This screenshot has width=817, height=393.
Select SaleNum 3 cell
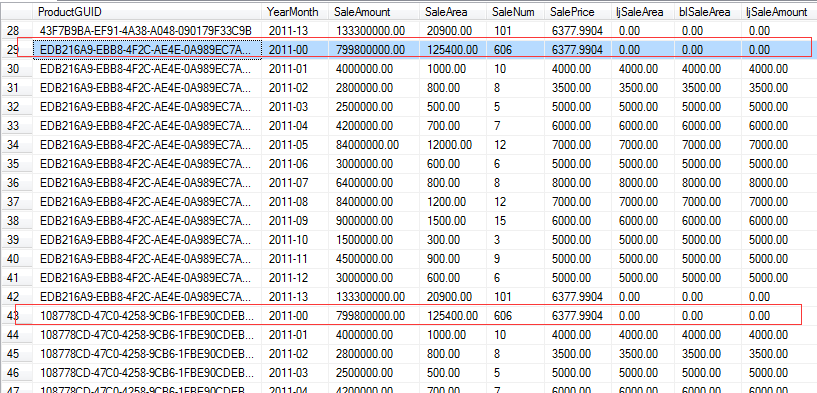point(516,240)
